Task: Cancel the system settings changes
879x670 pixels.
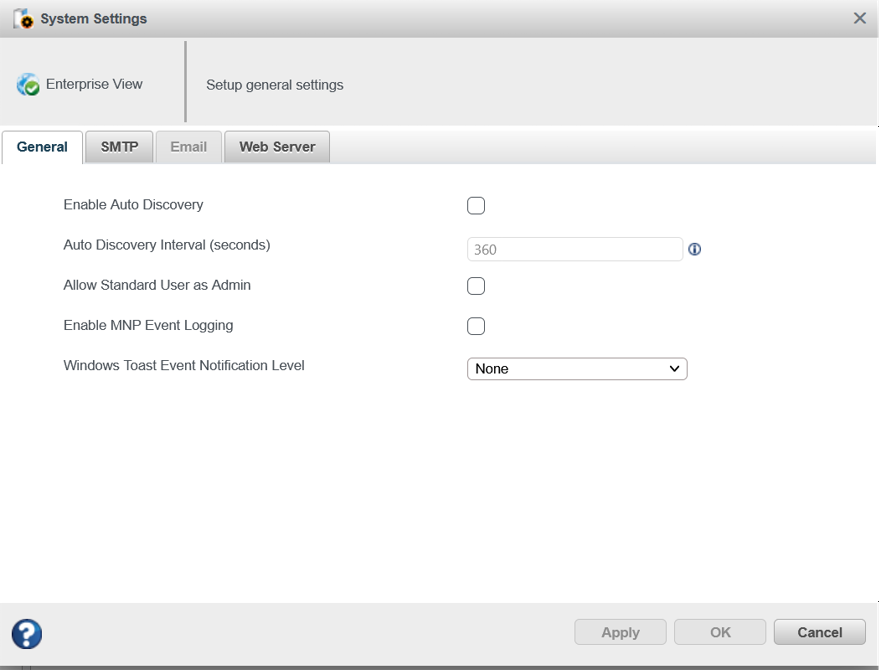Action: tap(820, 632)
